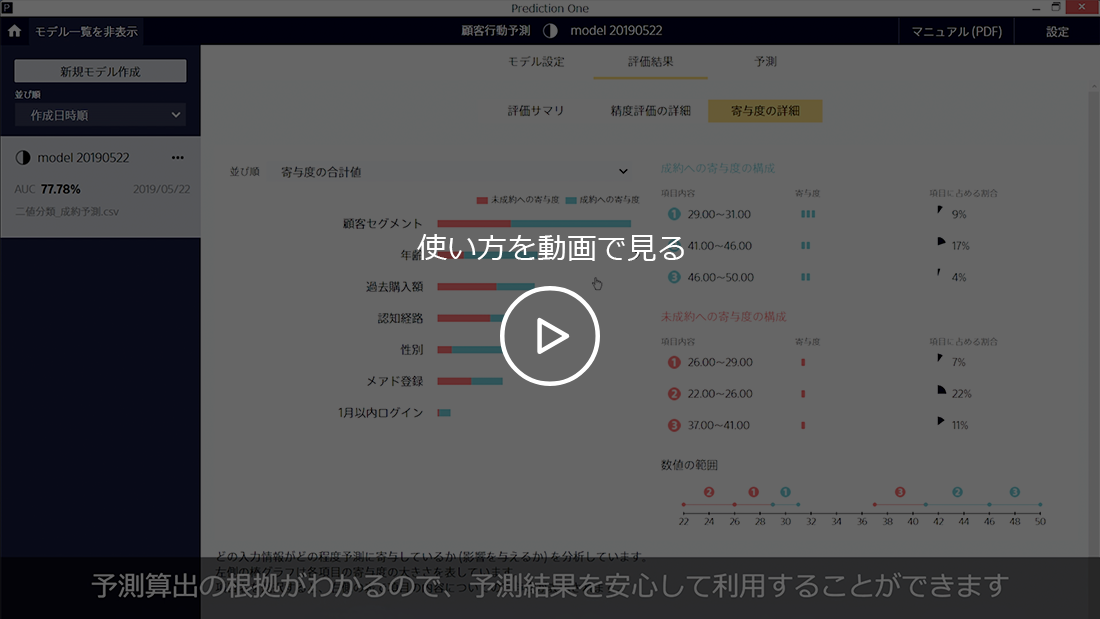Click the 41.00~46.00 range text

point(720,246)
